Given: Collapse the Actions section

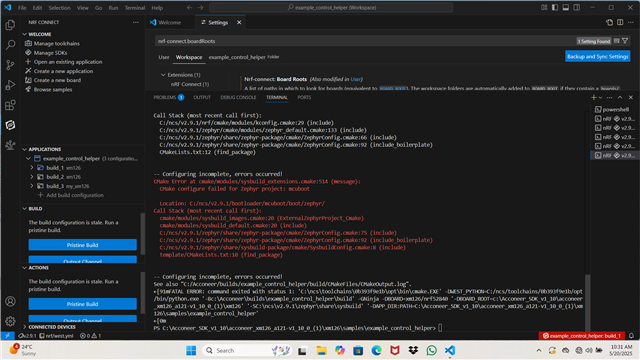Looking at the screenshot, I should pos(24,268).
